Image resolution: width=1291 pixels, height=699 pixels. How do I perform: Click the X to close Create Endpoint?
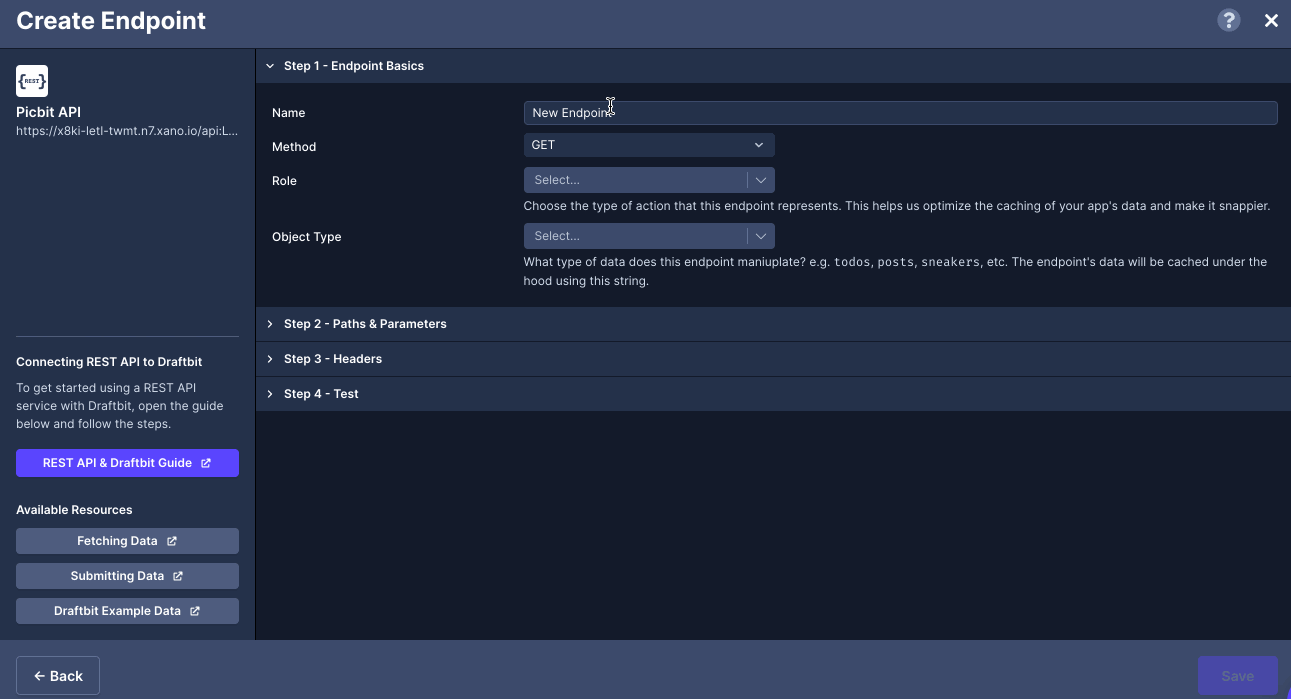[x=1271, y=20]
